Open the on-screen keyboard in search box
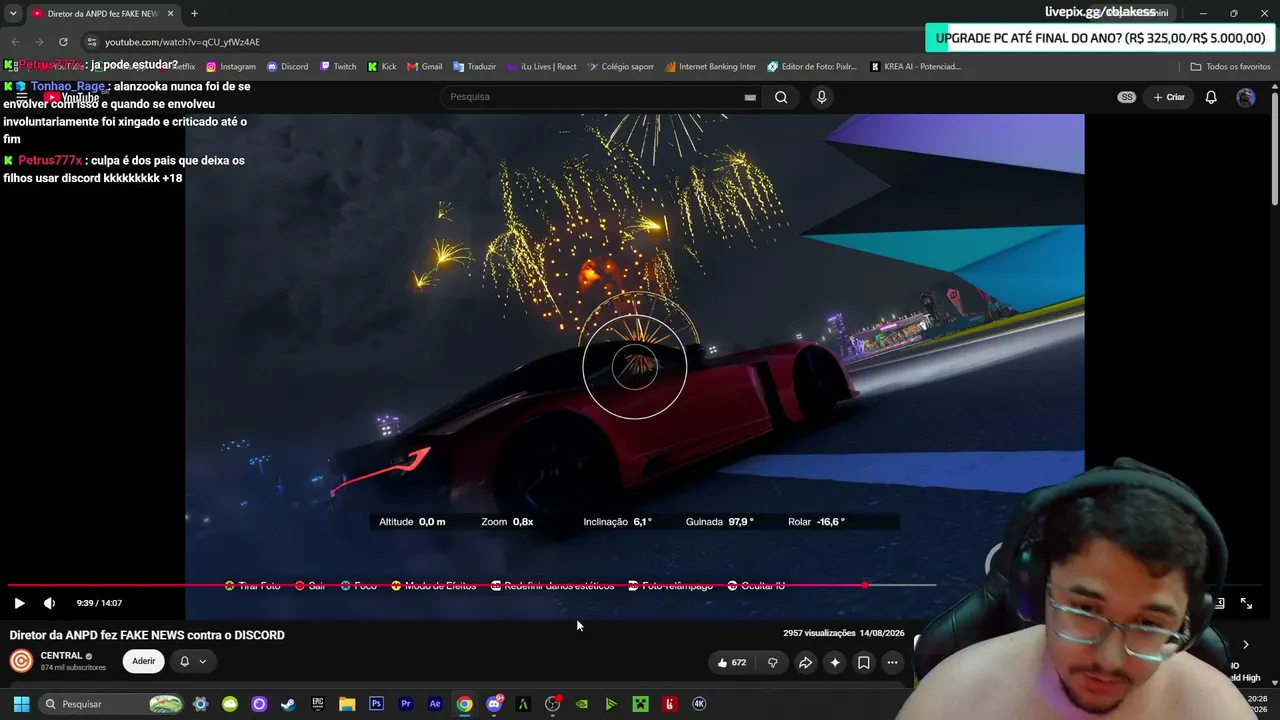 [x=750, y=97]
